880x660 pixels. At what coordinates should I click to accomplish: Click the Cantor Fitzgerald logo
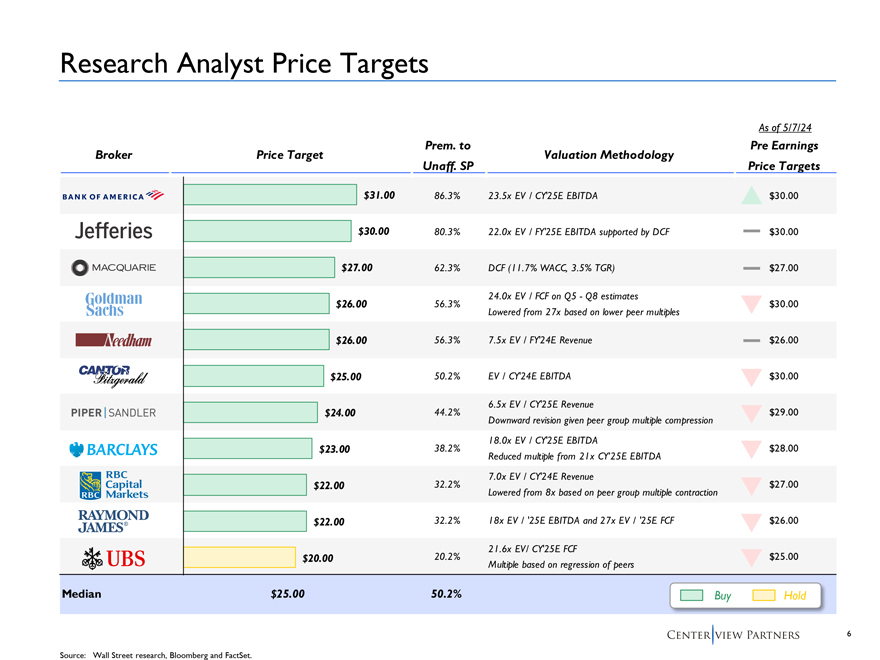(113, 376)
